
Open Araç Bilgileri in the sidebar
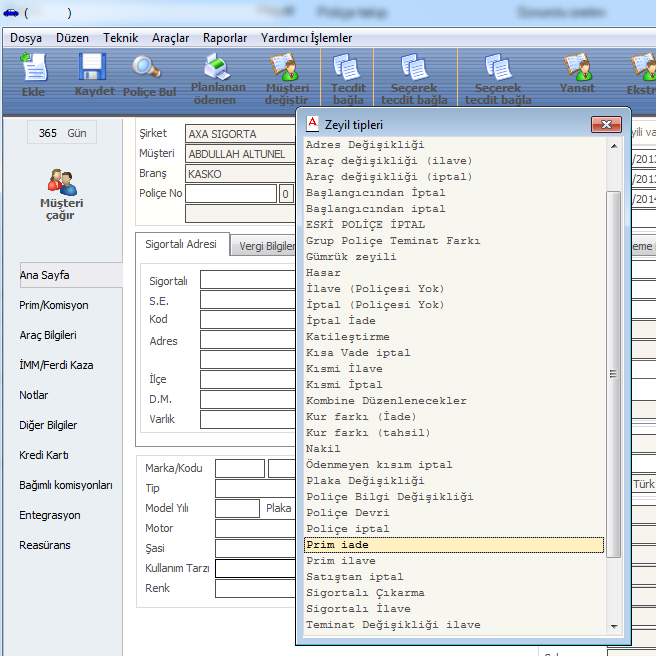pos(48,335)
